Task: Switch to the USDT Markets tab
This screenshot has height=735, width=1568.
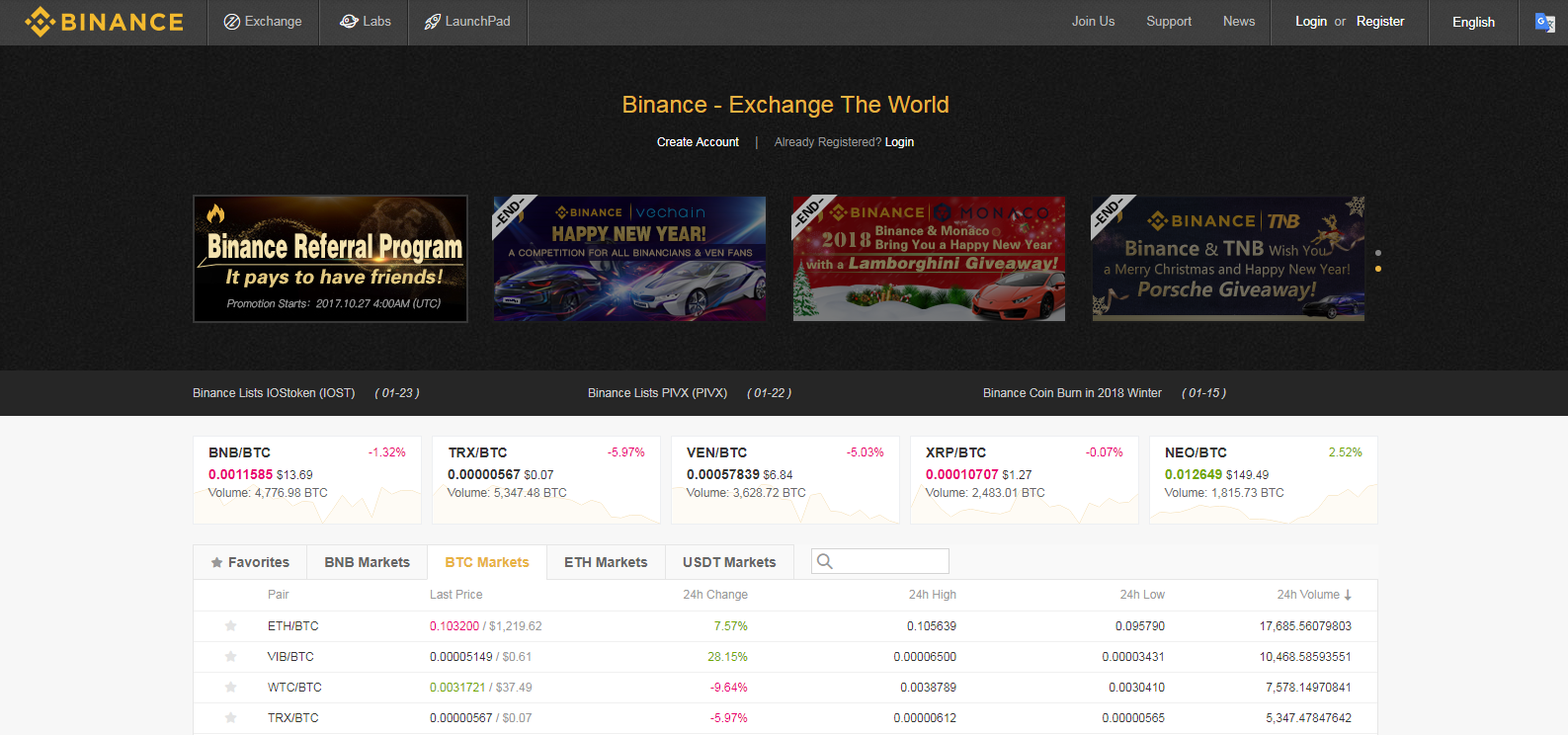Action: [729, 562]
